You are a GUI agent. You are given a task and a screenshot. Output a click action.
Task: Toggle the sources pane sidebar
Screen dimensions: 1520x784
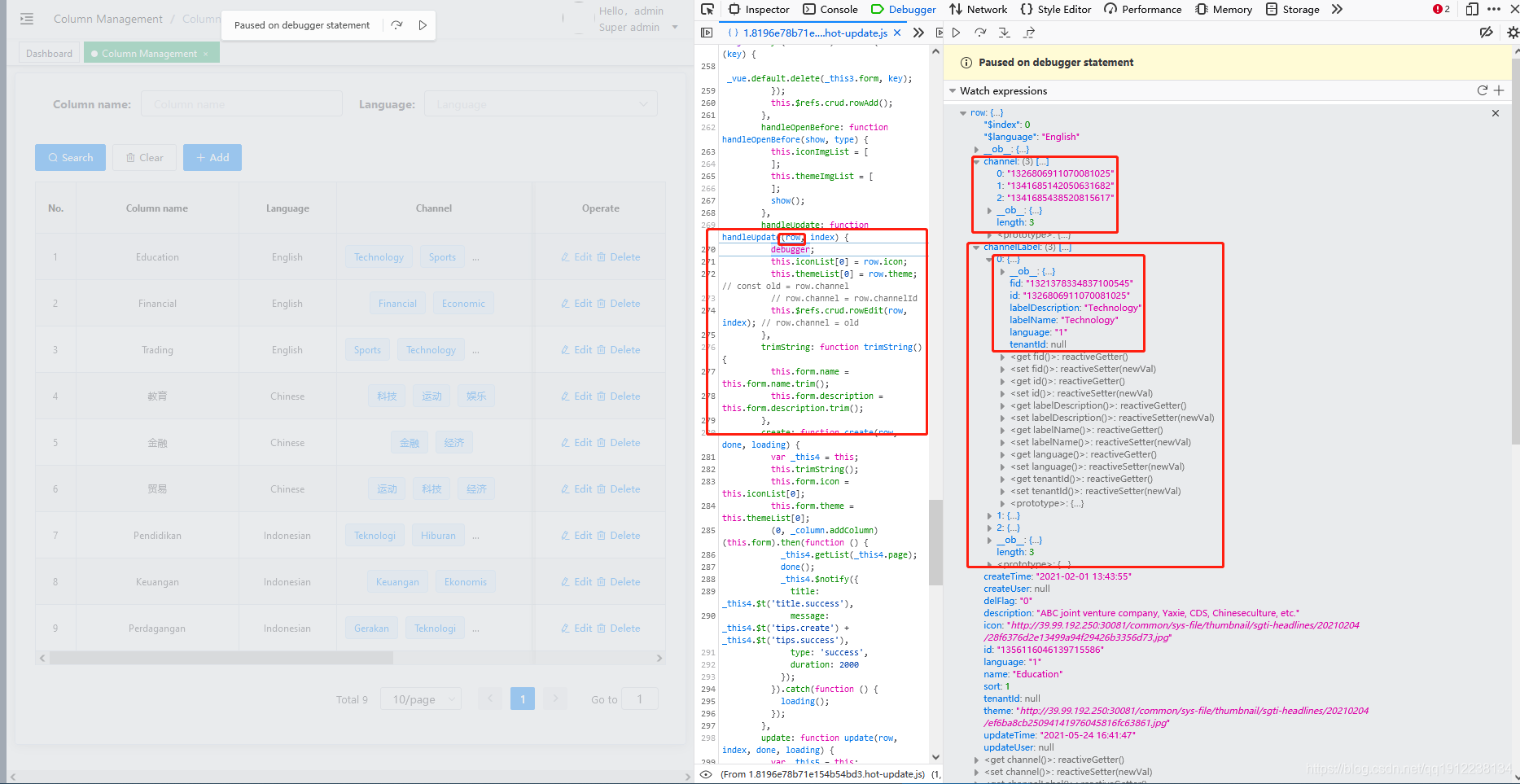(x=707, y=33)
